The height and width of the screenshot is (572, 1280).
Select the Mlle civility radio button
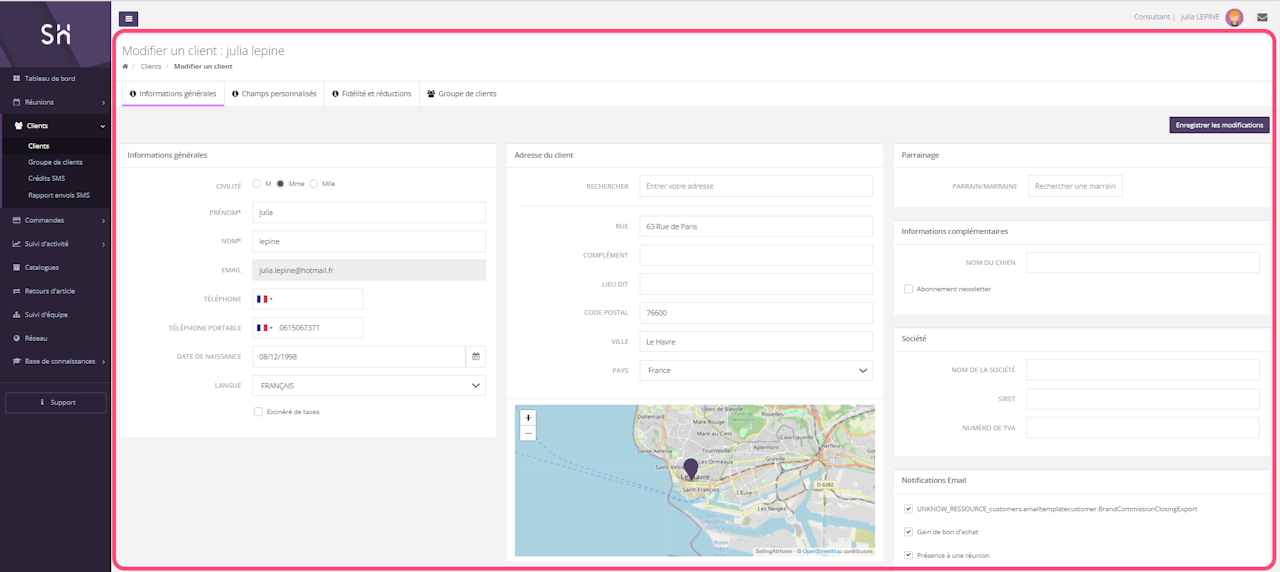tap(314, 184)
